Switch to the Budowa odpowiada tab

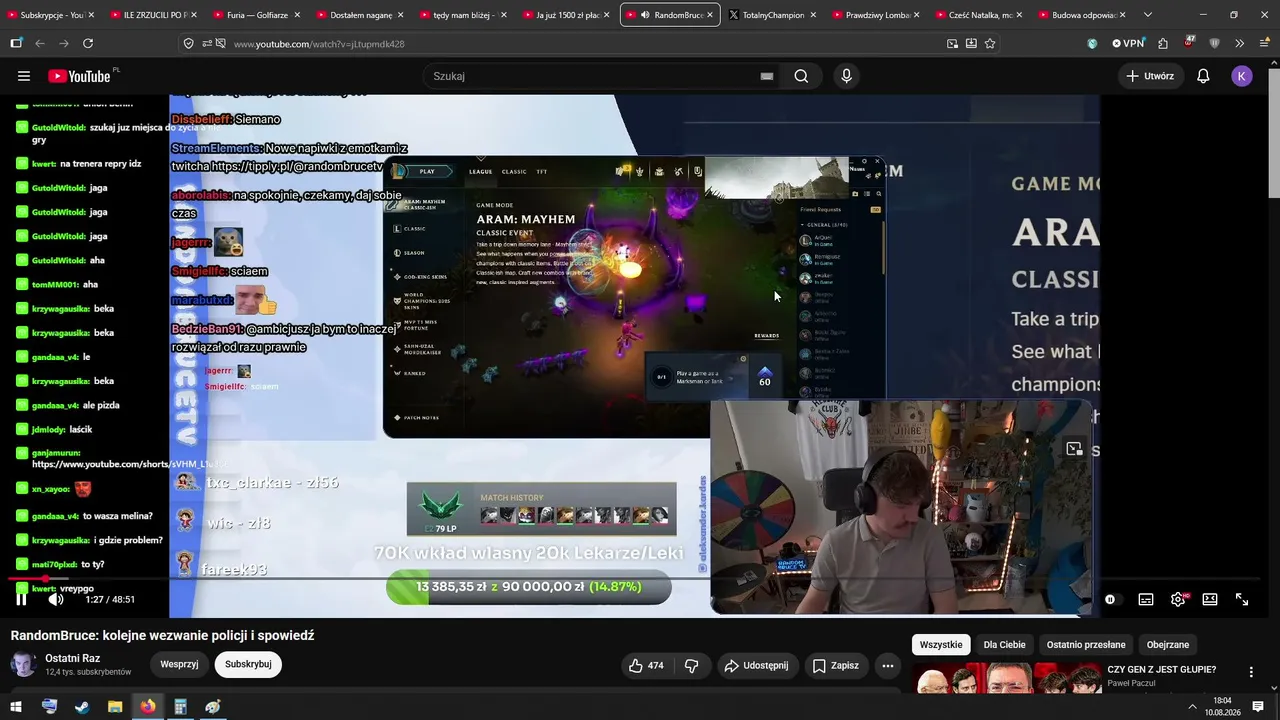point(1081,15)
